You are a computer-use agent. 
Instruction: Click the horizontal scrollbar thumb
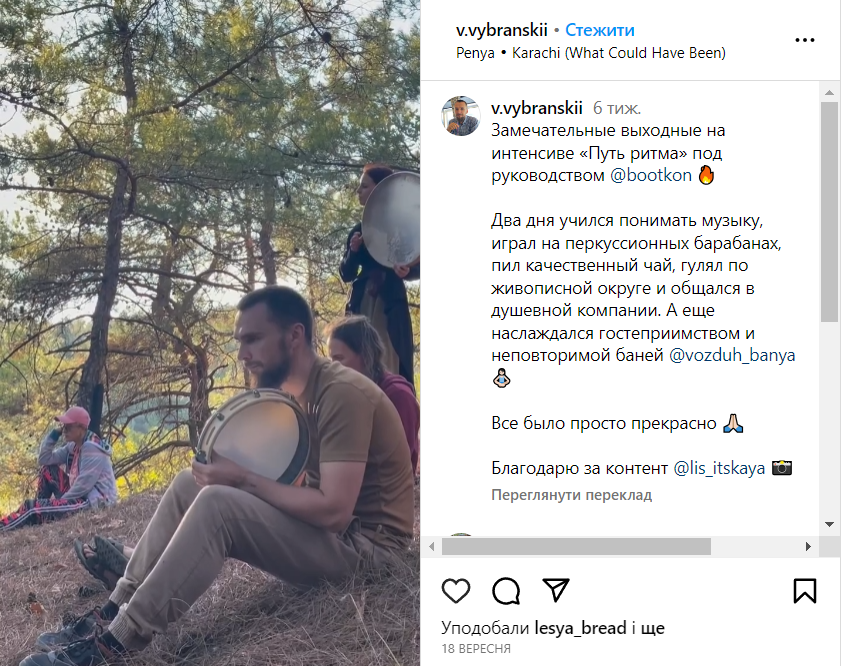coord(576,547)
